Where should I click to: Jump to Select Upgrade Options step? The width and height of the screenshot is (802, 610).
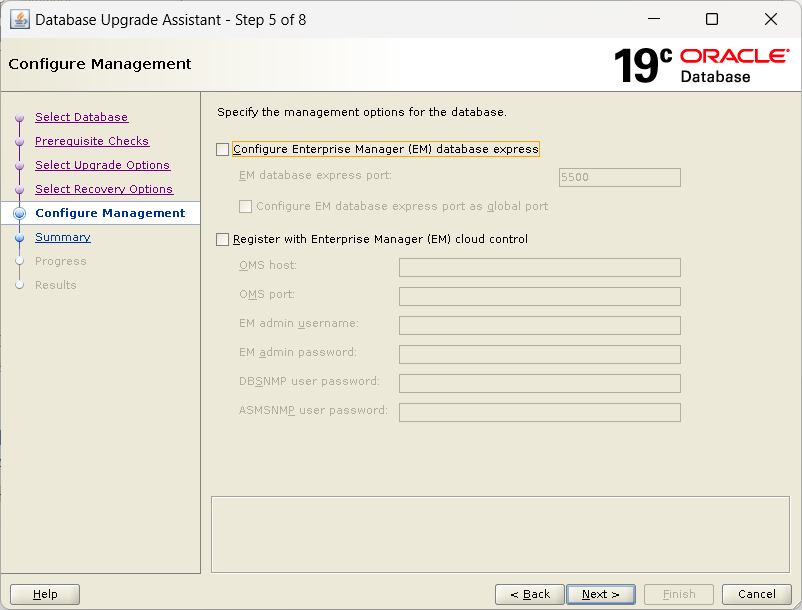coord(102,165)
